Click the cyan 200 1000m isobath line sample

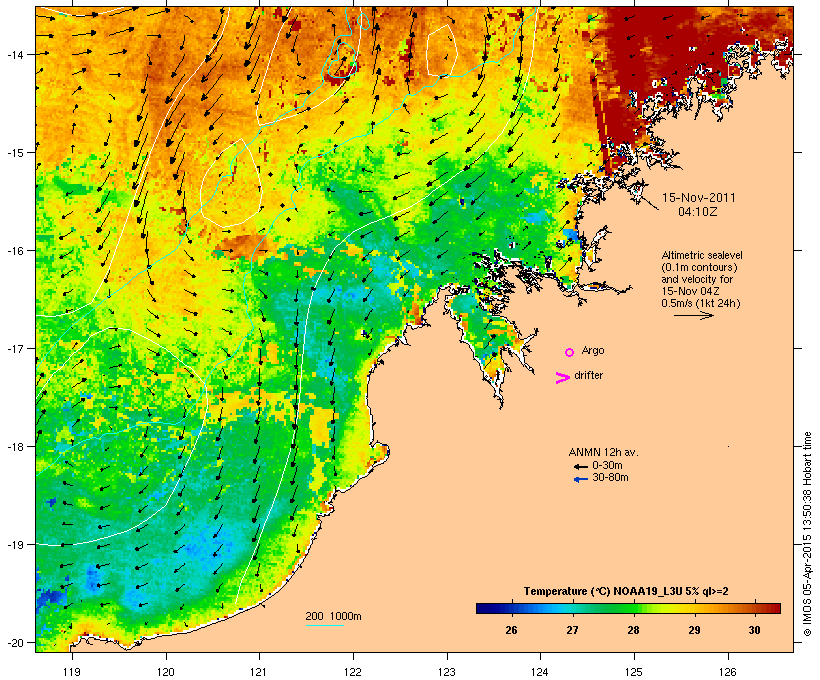(324, 625)
